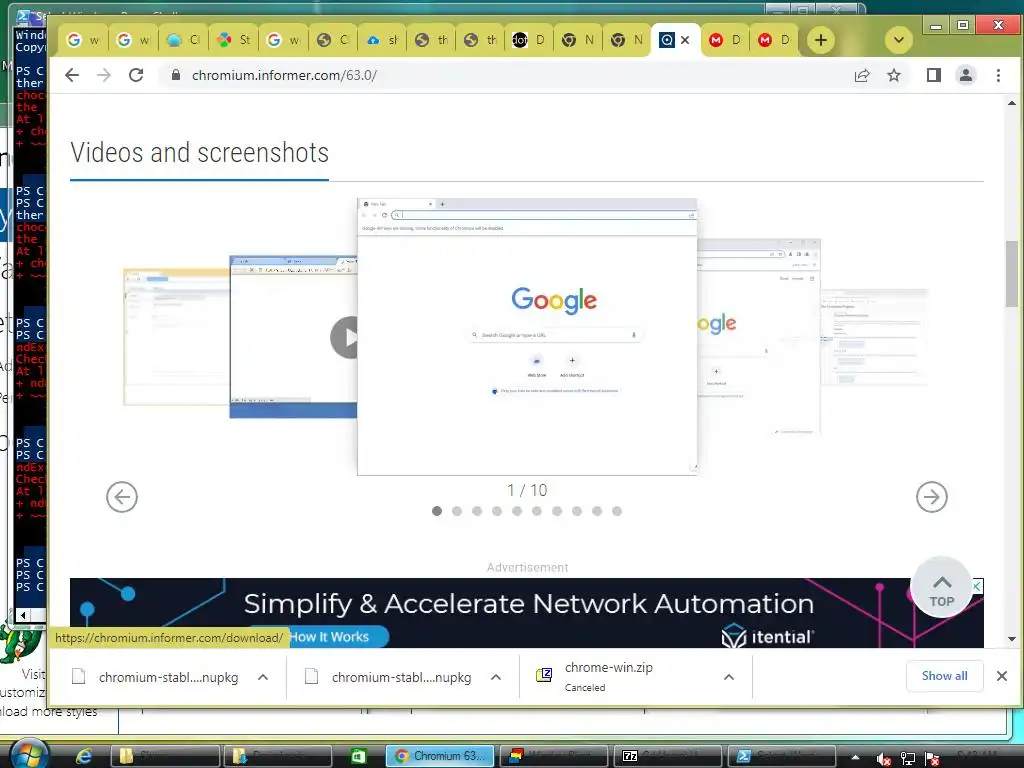The image size is (1024, 768).
Task: Click the muted volume tray icon
Action: [884, 758]
